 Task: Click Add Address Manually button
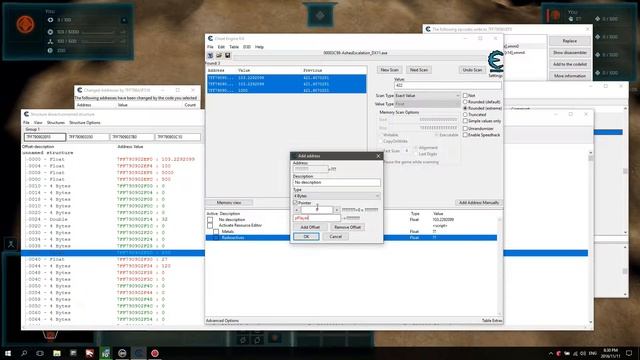point(478,202)
